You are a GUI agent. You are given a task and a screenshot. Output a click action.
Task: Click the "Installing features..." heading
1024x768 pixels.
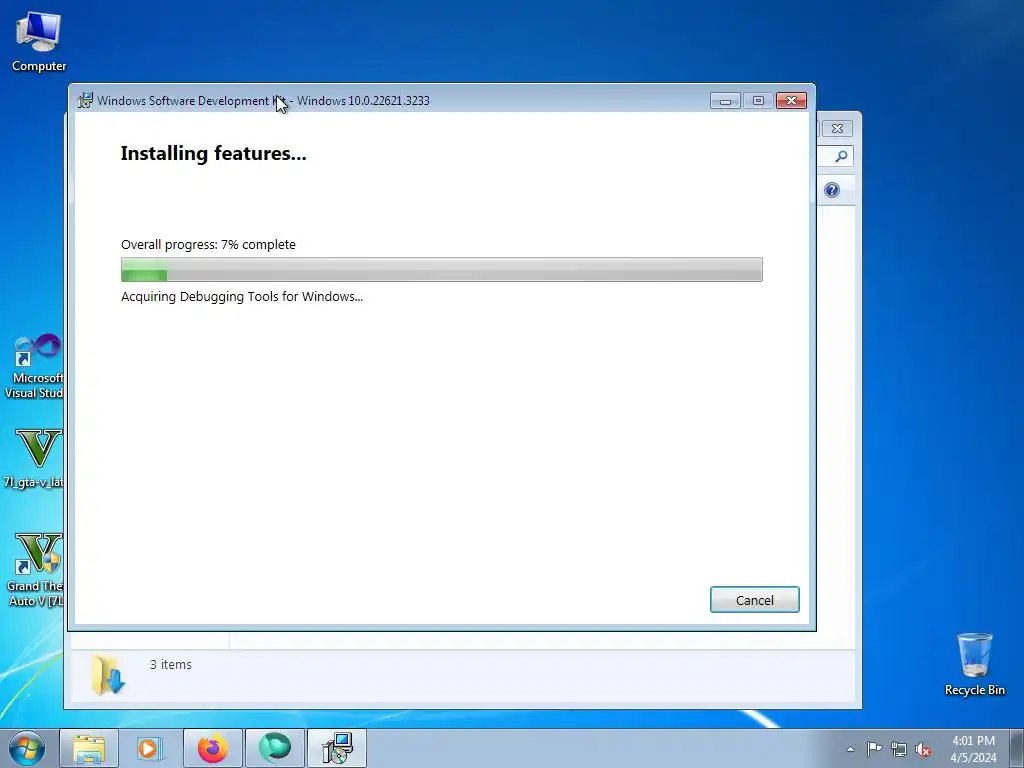[x=214, y=153]
